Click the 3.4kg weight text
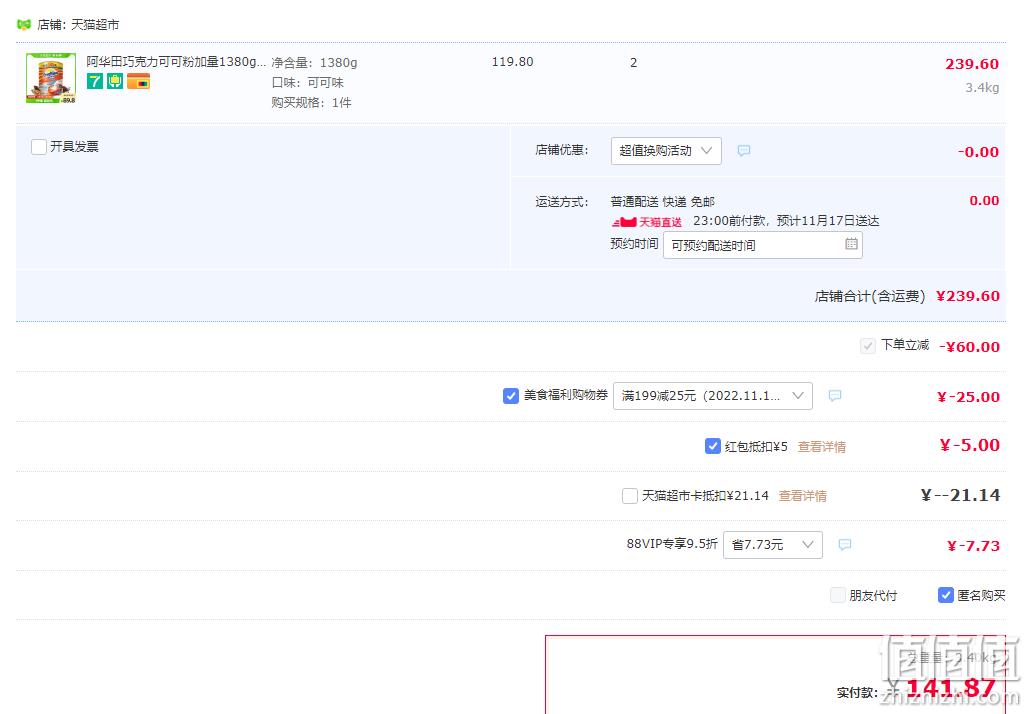The height and width of the screenshot is (714, 1029). pyautogui.click(x=982, y=88)
